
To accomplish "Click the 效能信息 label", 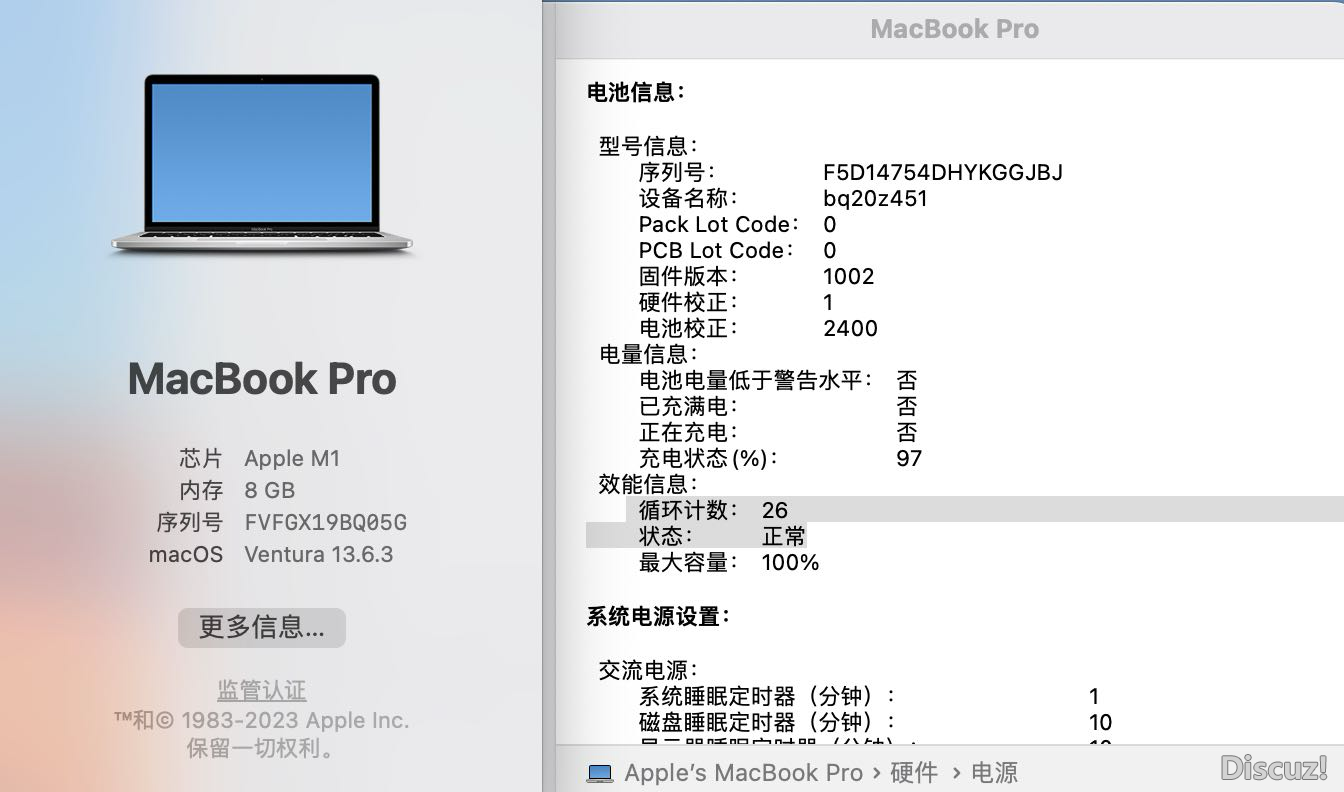I will coord(649,484).
